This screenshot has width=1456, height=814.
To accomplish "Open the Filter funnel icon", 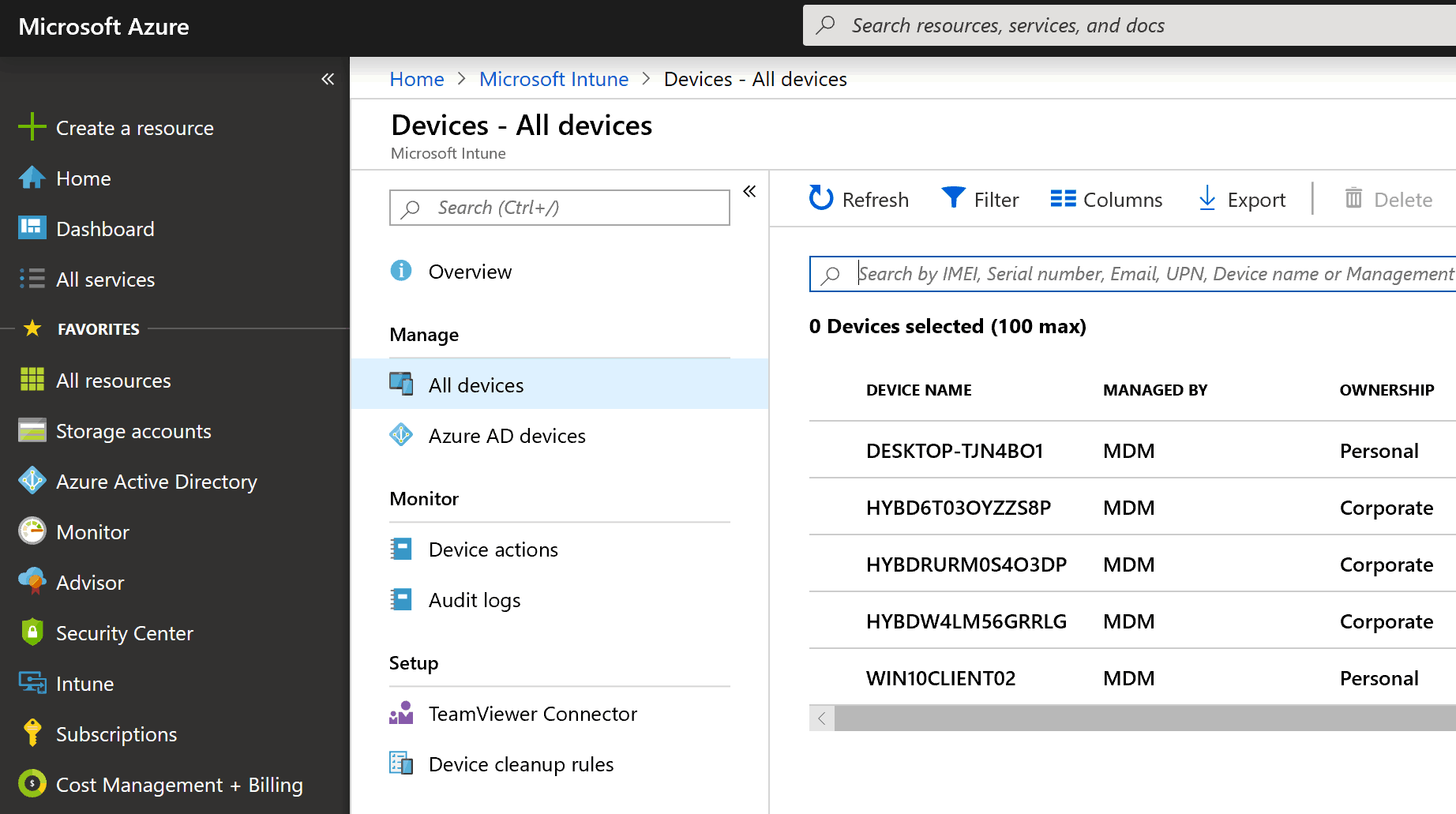I will pyautogui.click(x=953, y=198).
